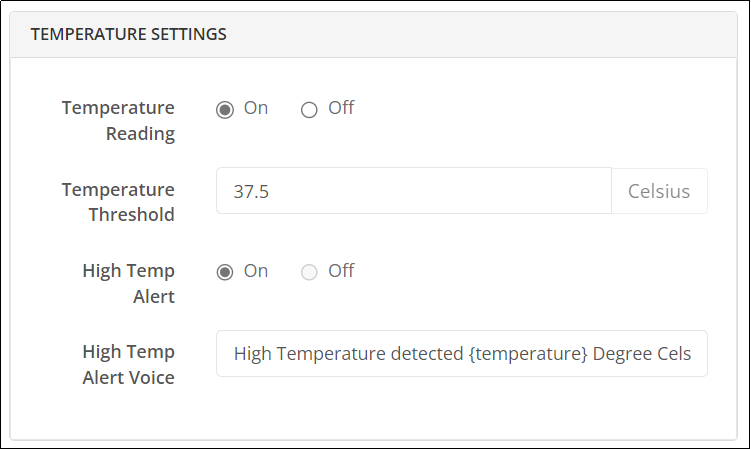Click the Temperature Reading field label
This screenshot has height=449, width=751.
[118, 121]
